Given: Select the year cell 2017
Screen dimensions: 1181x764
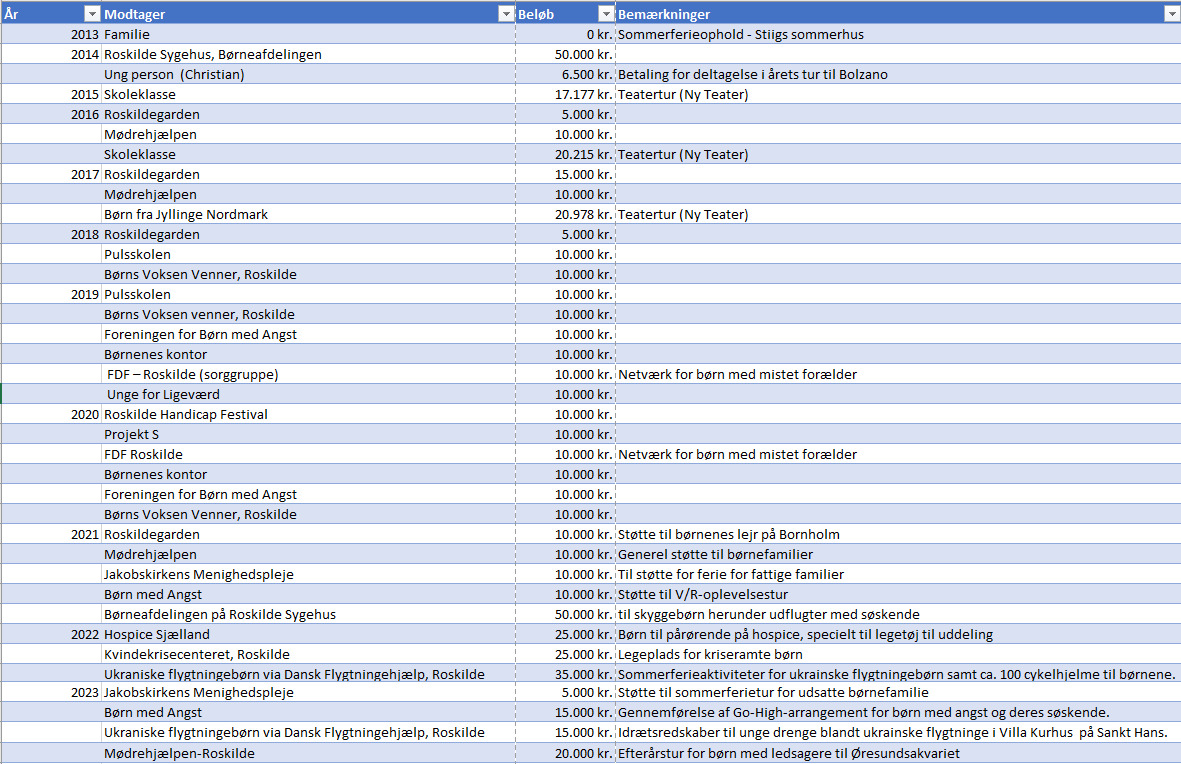Looking at the screenshot, I should click(51, 174).
